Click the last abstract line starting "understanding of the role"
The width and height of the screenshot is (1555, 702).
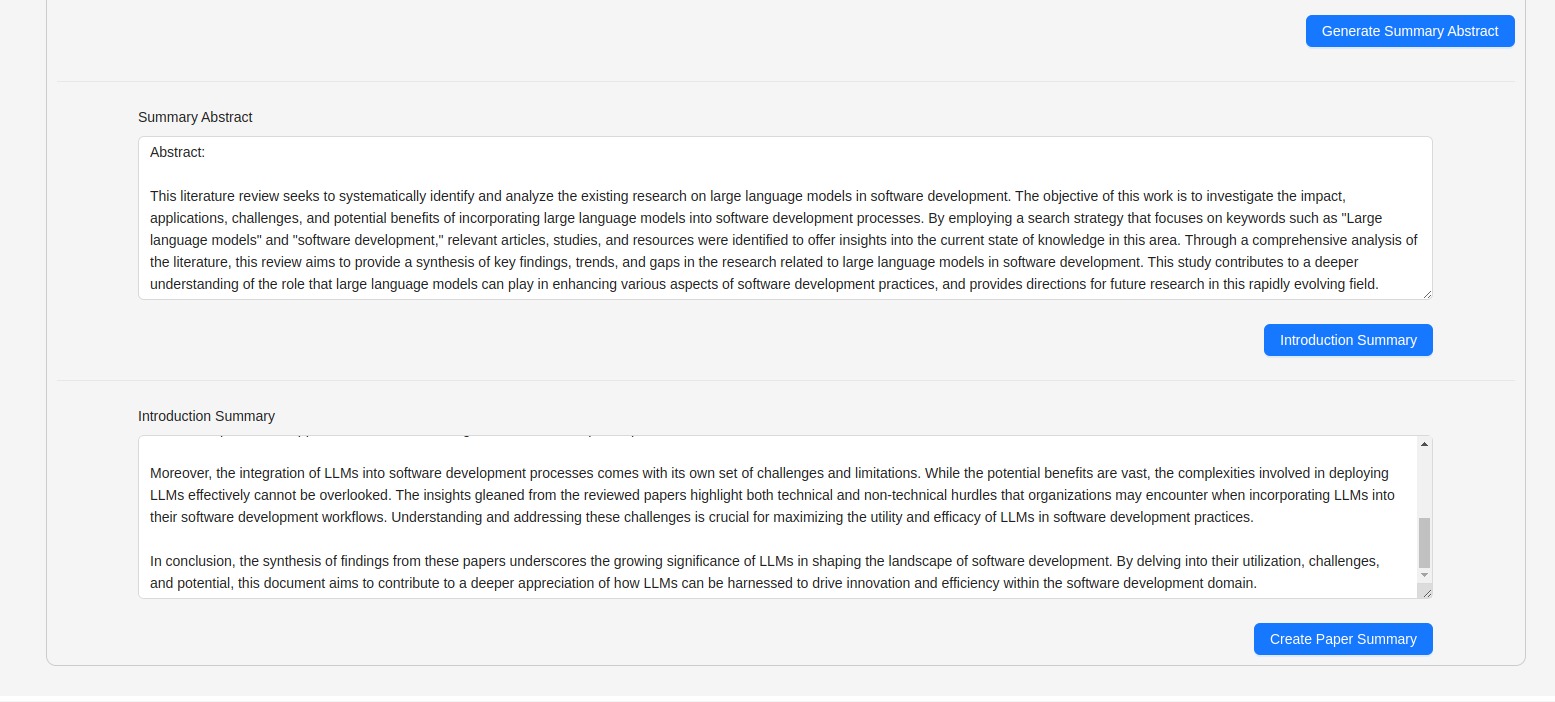600,284
